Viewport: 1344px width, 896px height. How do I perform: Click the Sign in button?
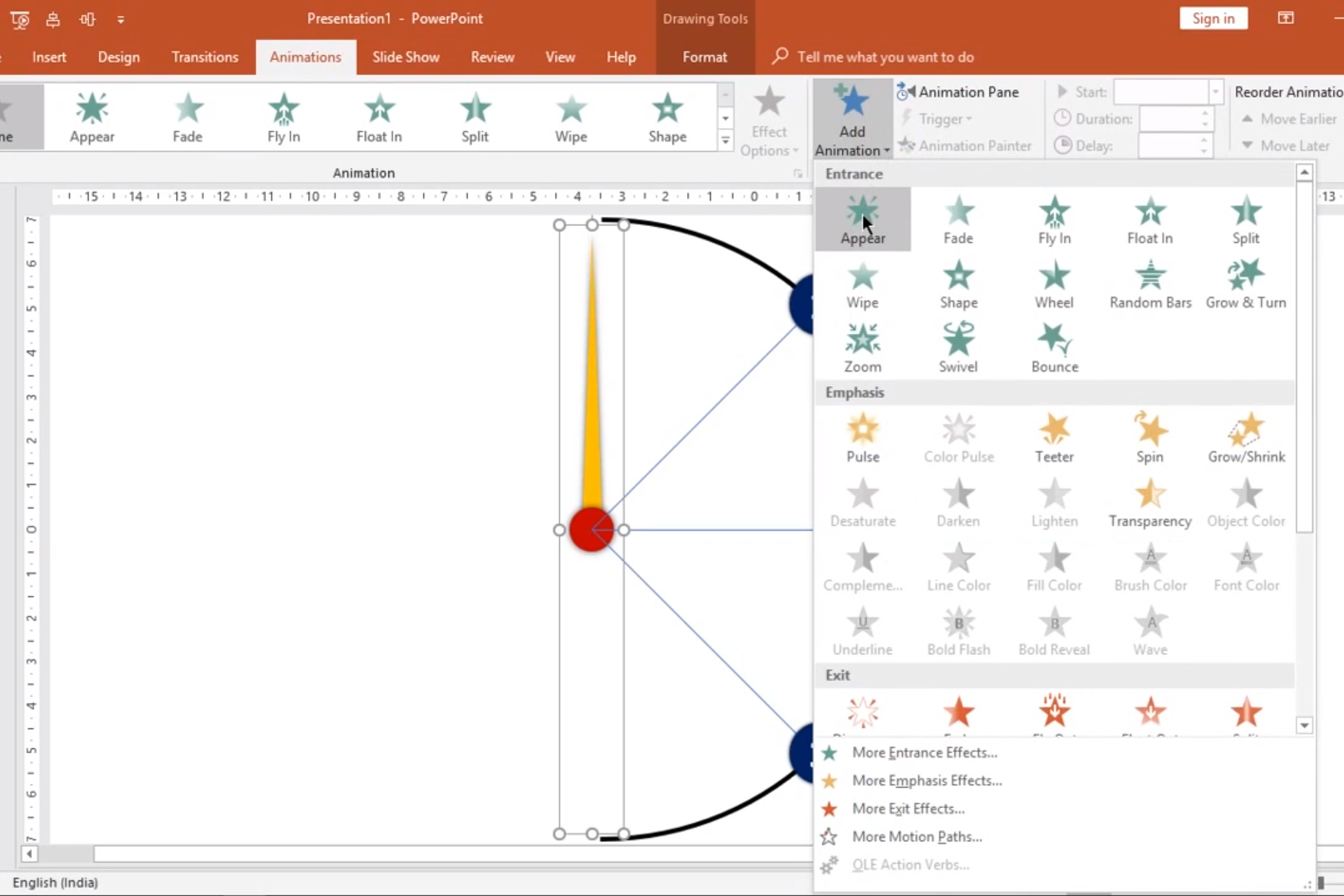coord(1213,18)
